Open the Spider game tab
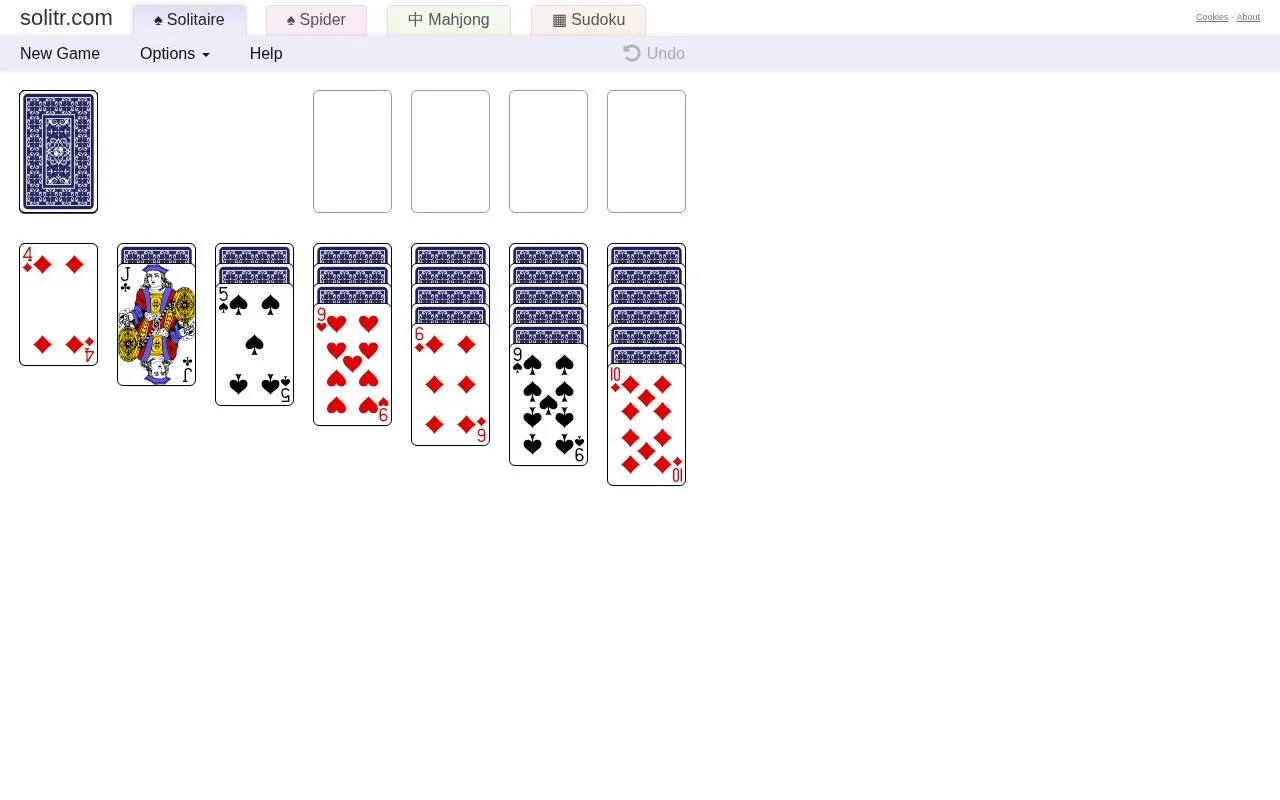This screenshot has height=800, width=1280. coord(316,20)
